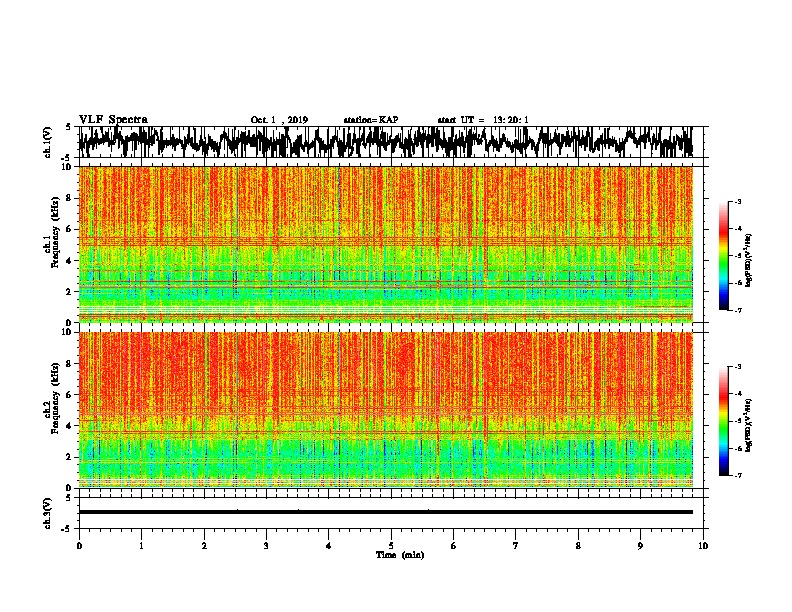Click the ch.1 colorbar label "log(PSD)(V²/Hz)"
The image size is (792, 612).
point(749,260)
